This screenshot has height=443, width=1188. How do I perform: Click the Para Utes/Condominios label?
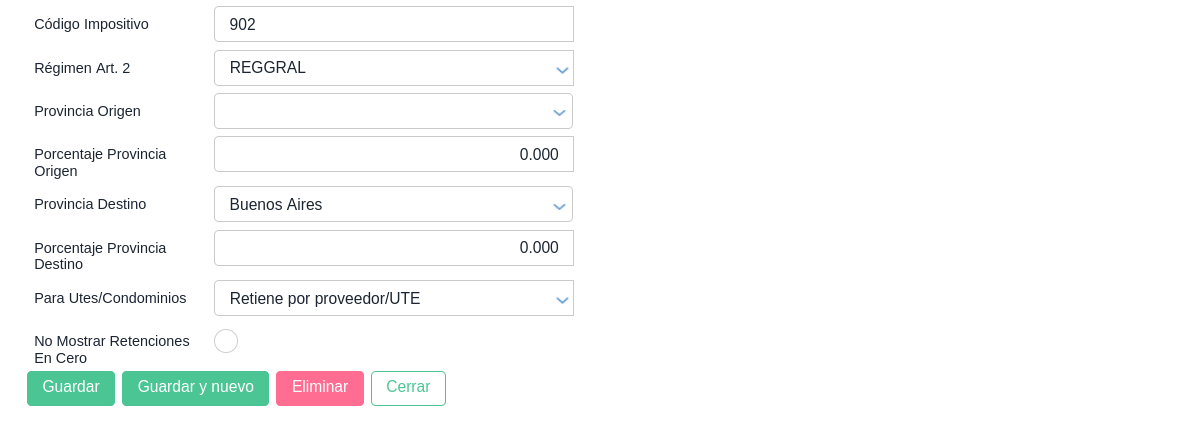(x=110, y=298)
